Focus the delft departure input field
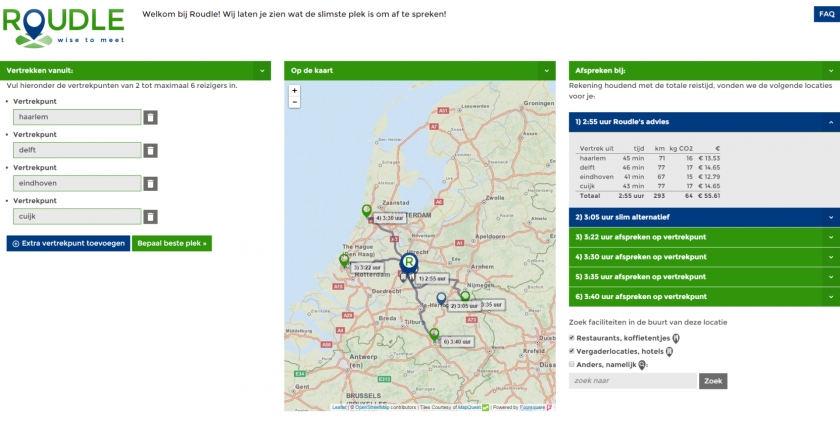This screenshot has width=840, height=430. pyautogui.click(x=77, y=150)
